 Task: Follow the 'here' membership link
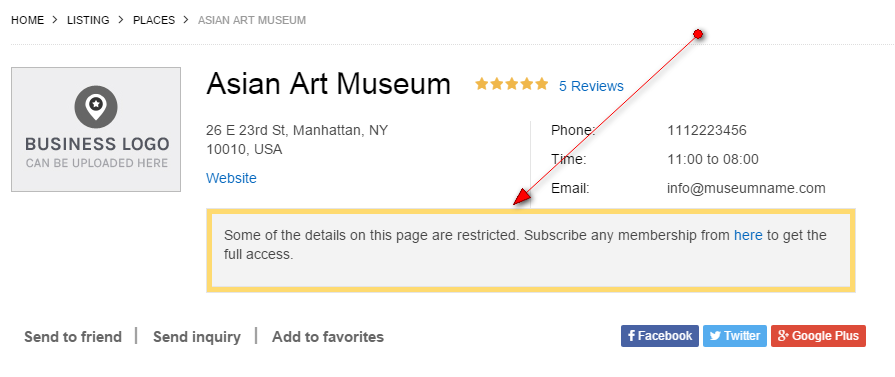pyautogui.click(x=748, y=235)
